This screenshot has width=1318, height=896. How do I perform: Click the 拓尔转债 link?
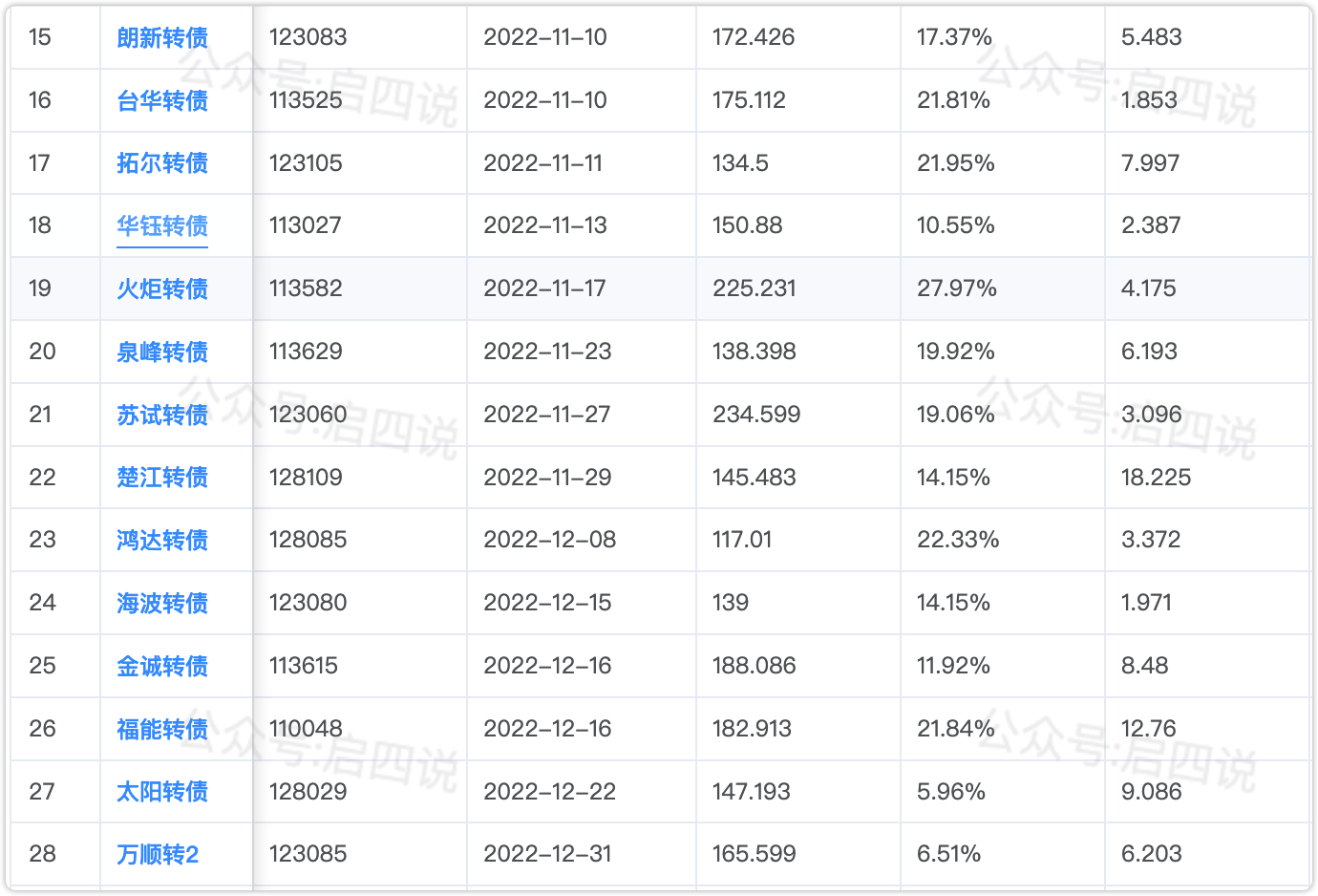tap(162, 163)
